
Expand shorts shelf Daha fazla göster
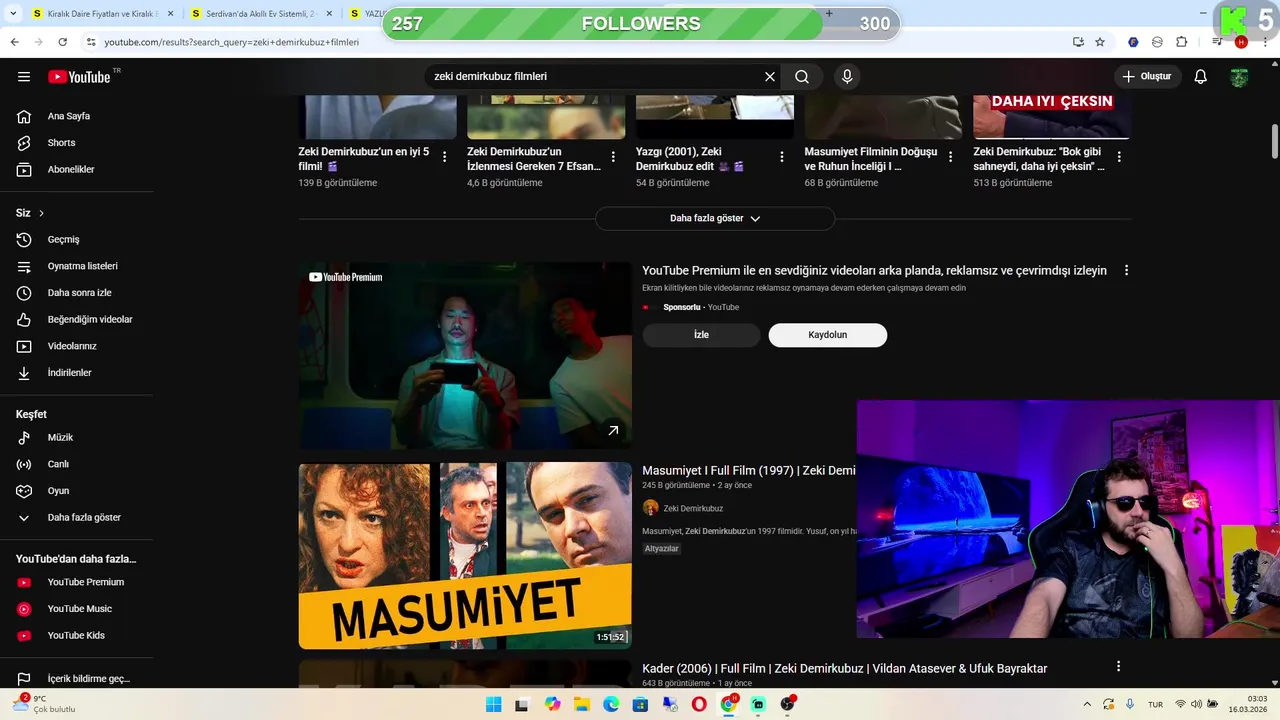(x=715, y=218)
